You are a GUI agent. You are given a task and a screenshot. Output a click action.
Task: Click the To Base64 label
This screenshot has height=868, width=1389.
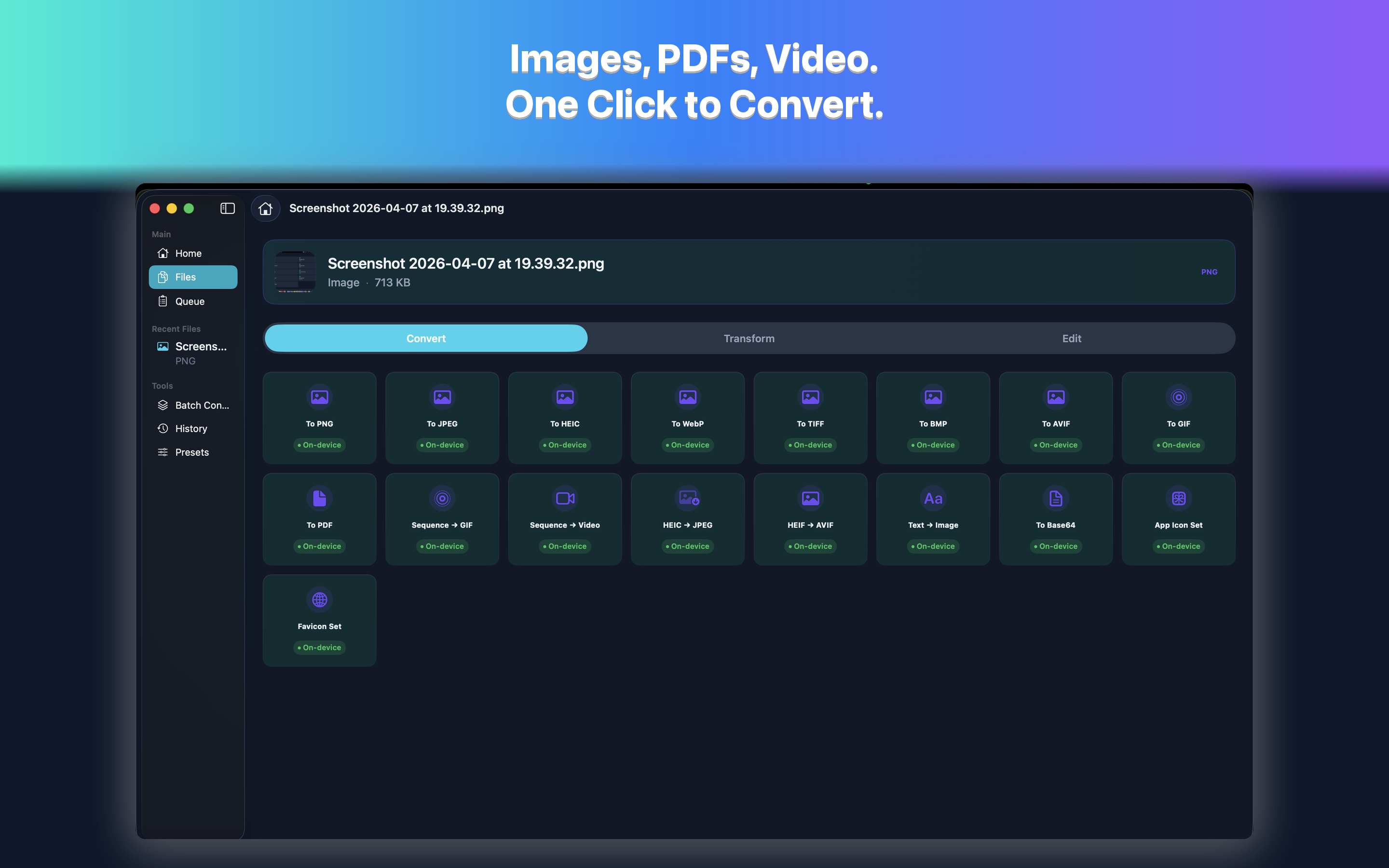1056,525
